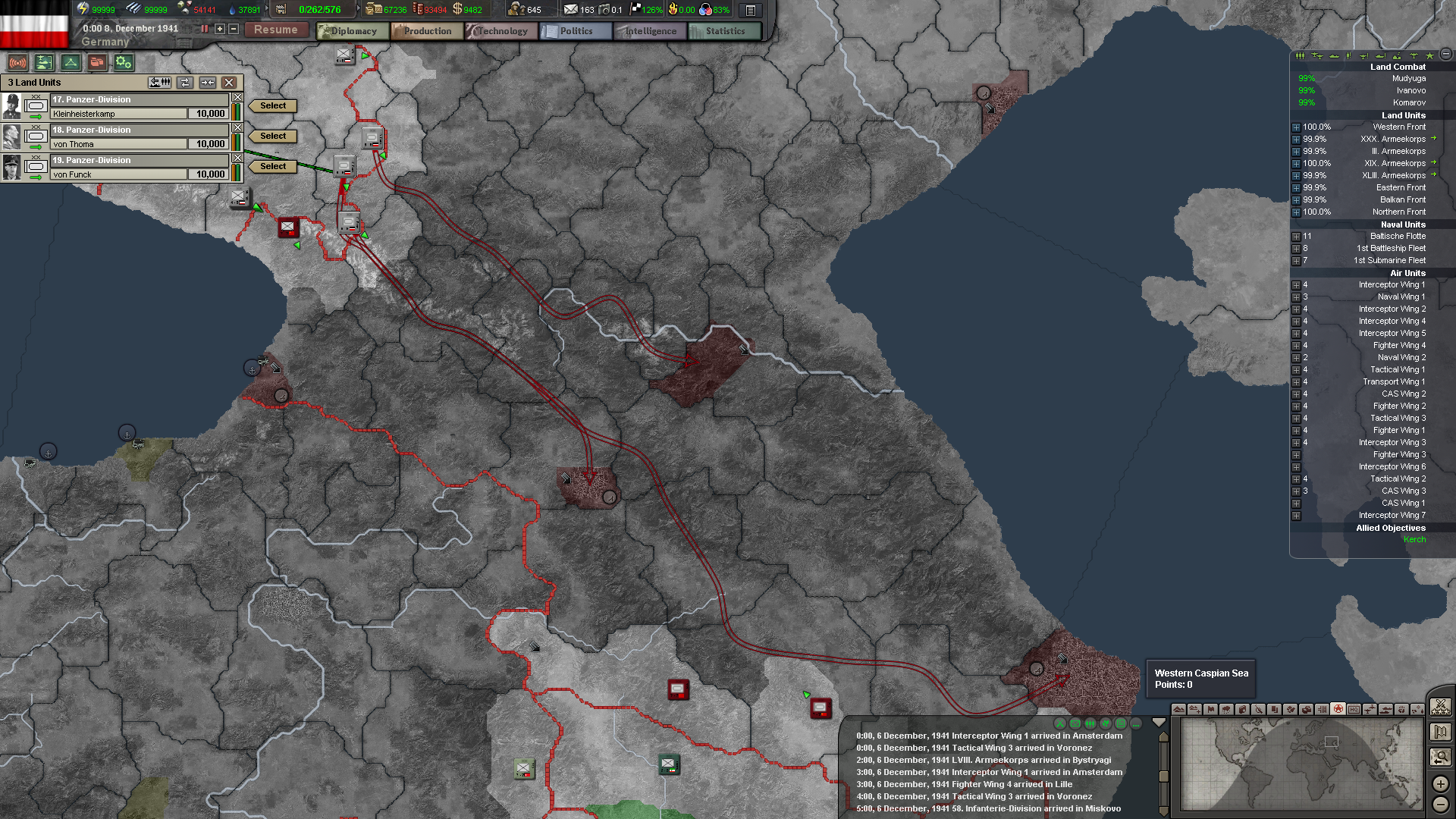Click the red radar signal icon
The width and height of the screenshot is (1456, 819).
[x=17, y=63]
